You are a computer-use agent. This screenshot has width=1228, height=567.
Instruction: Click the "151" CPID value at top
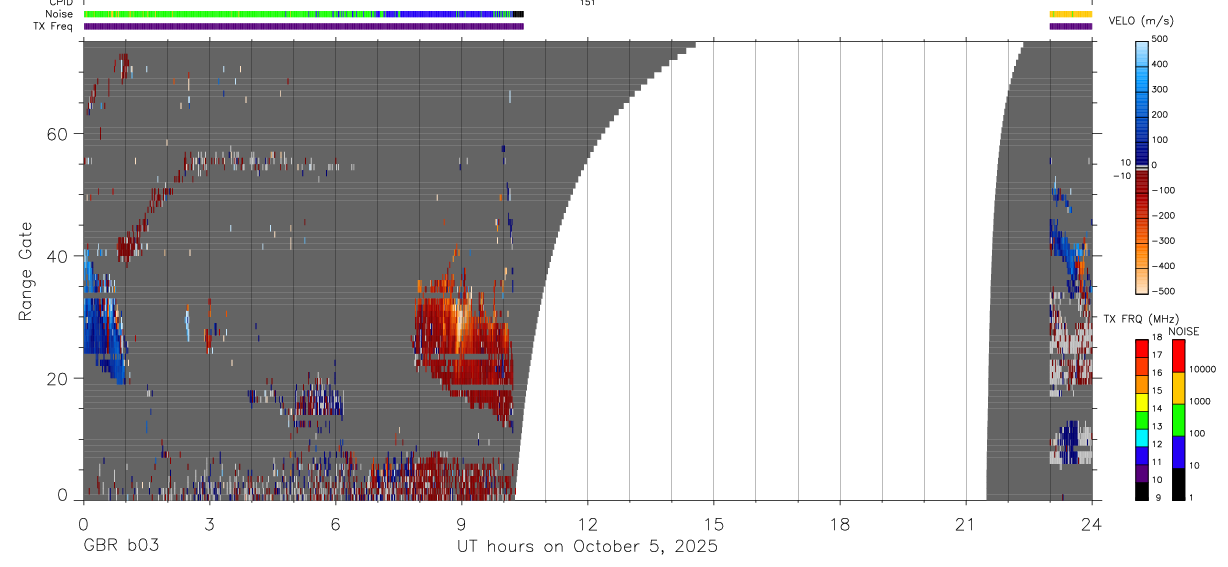click(x=587, y=3)
